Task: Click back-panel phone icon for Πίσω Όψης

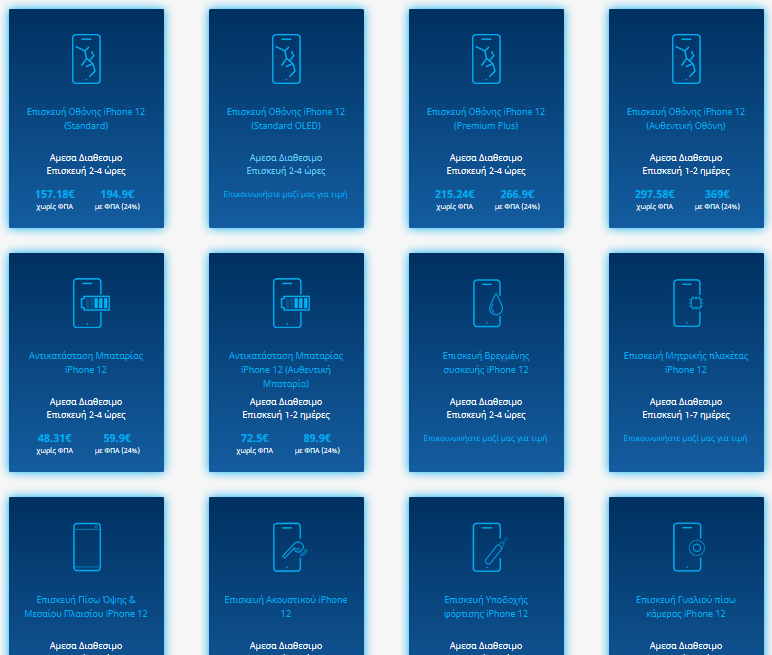Action: pyautogui.click(x=87, y=547)
